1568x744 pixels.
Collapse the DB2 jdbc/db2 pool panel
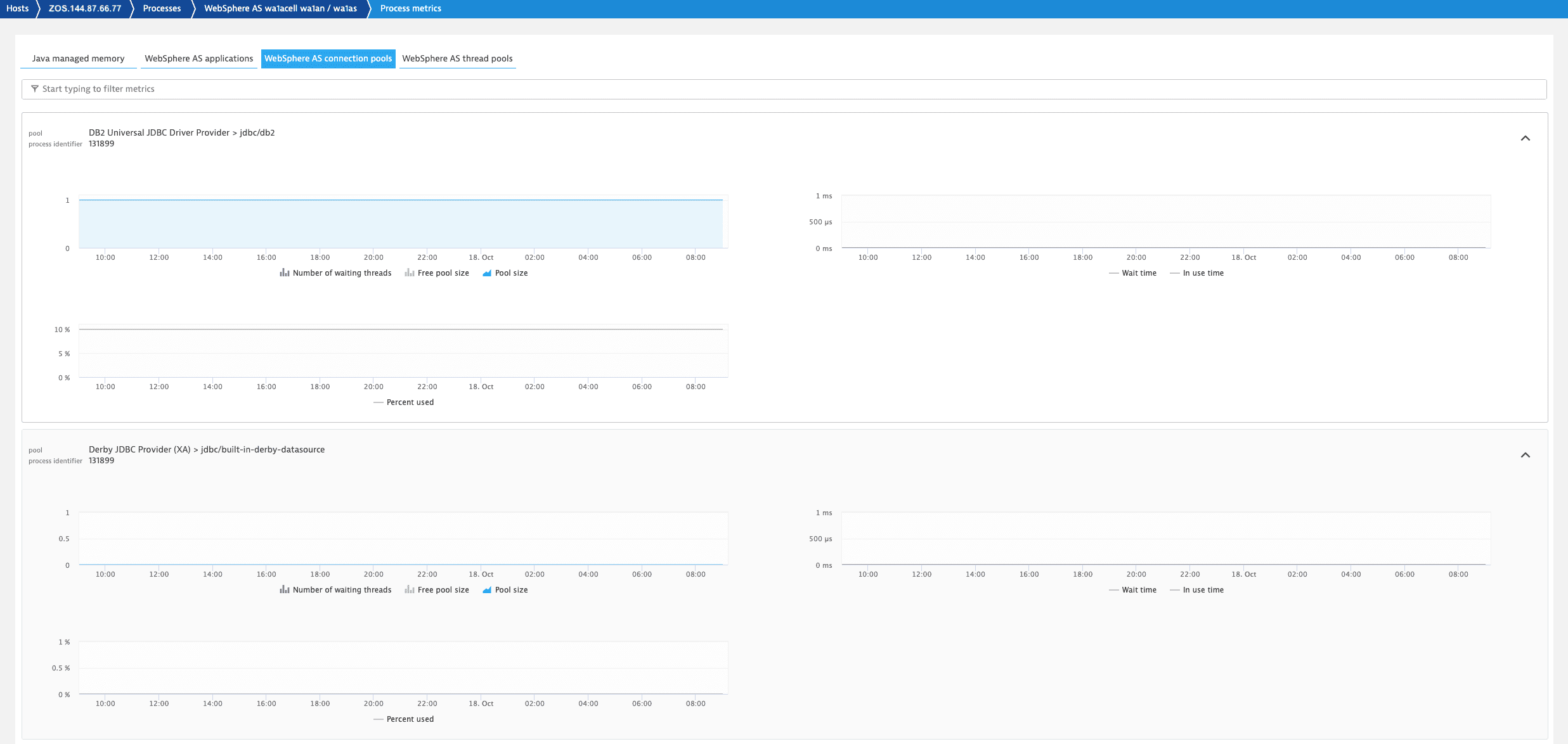1525,138
